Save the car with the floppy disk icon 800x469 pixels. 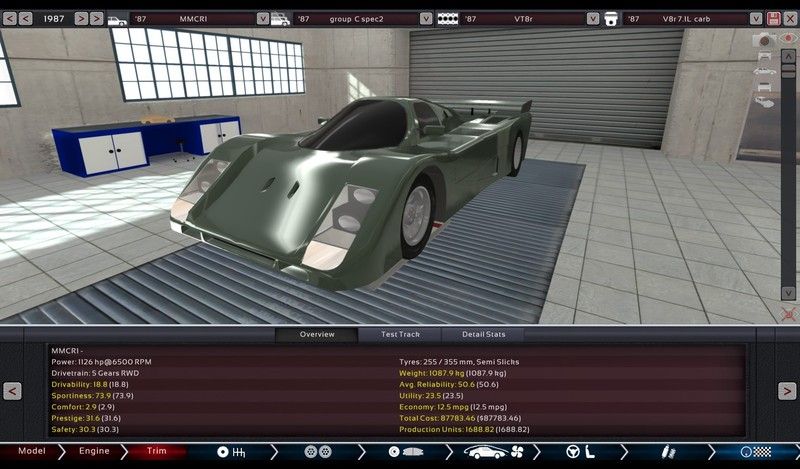(x=773, y=19)
